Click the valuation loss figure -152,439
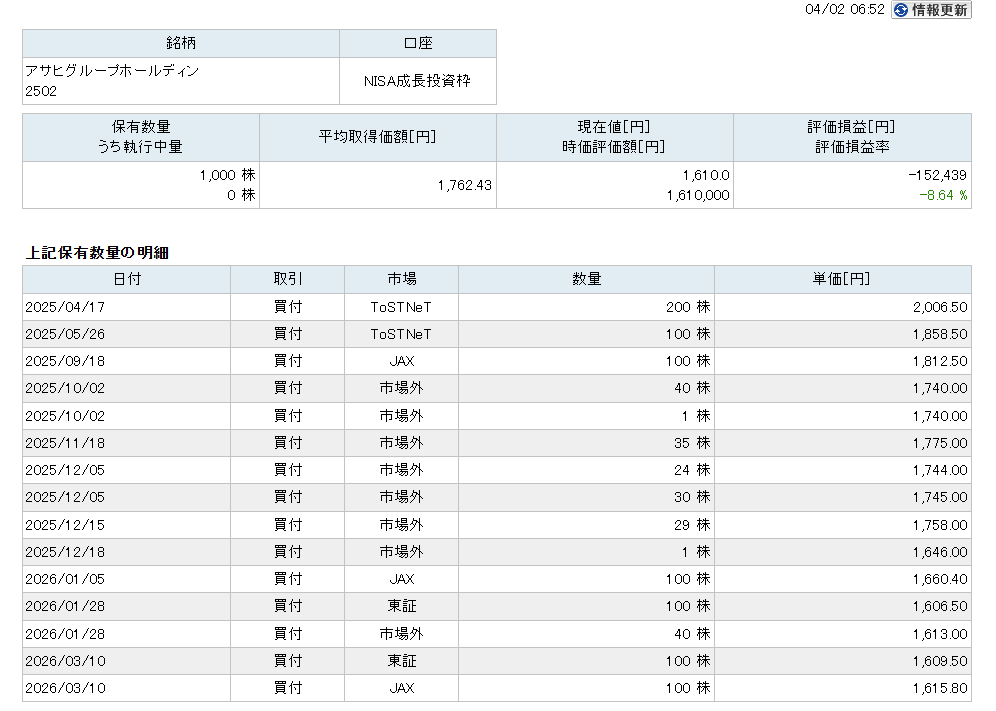The image size is (996, 711). 937,175
